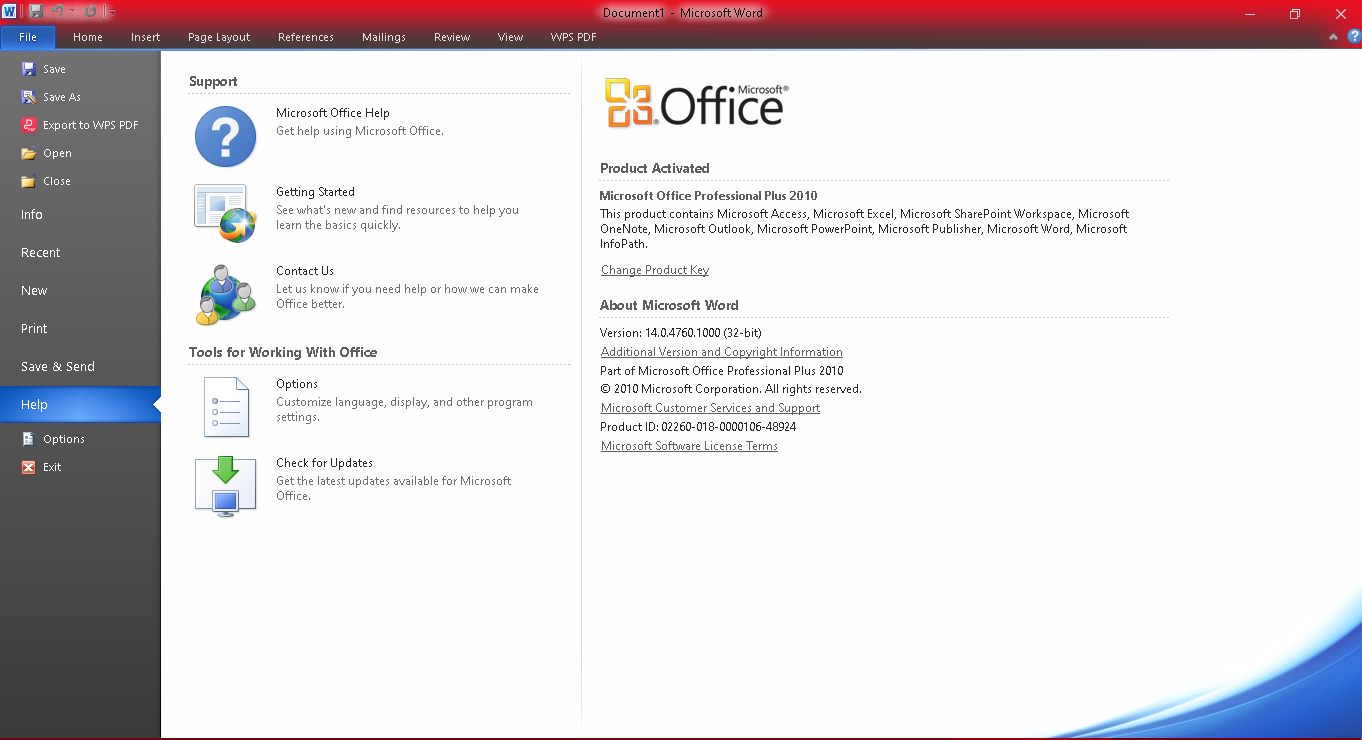Screen dimensions: 1362x740
Task: Select Print from the File menu
Action: click(33, 328)
